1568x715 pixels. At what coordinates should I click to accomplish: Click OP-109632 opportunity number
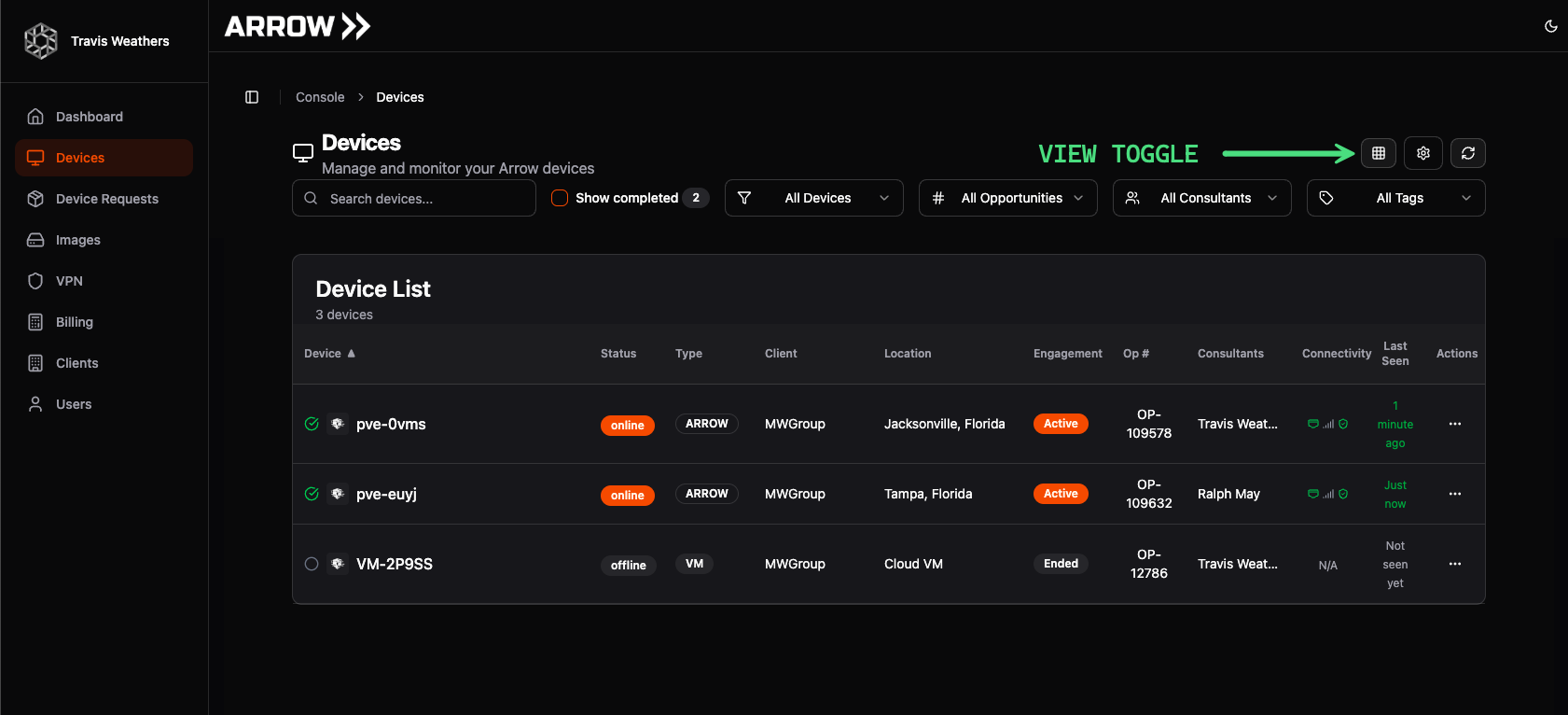click(x=1149, y=494)
